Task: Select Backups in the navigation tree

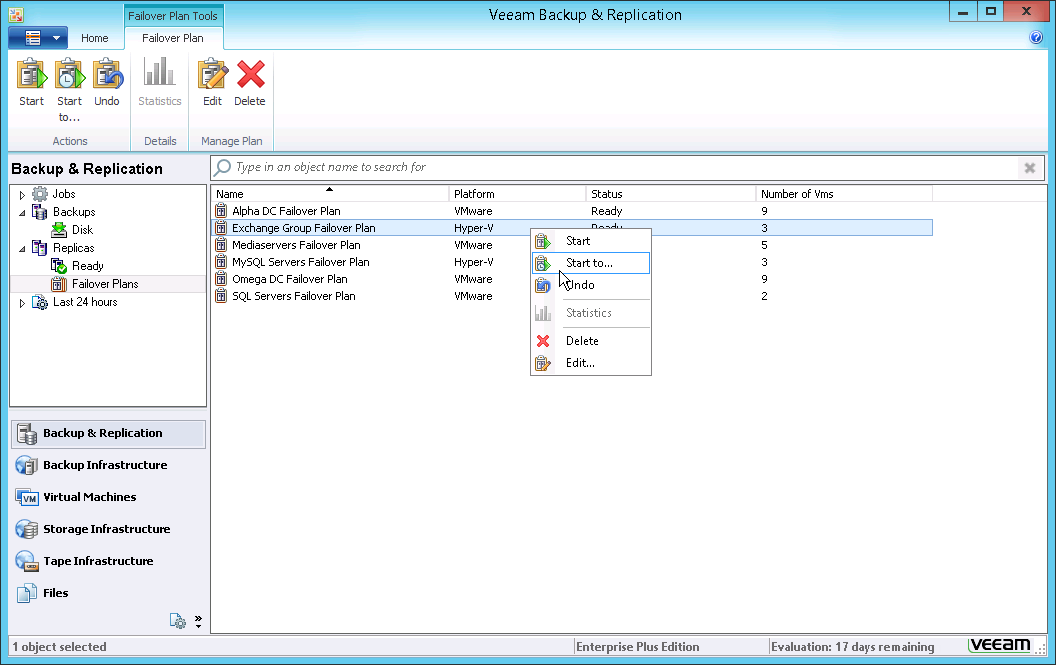Action: [x=74, y=212]
